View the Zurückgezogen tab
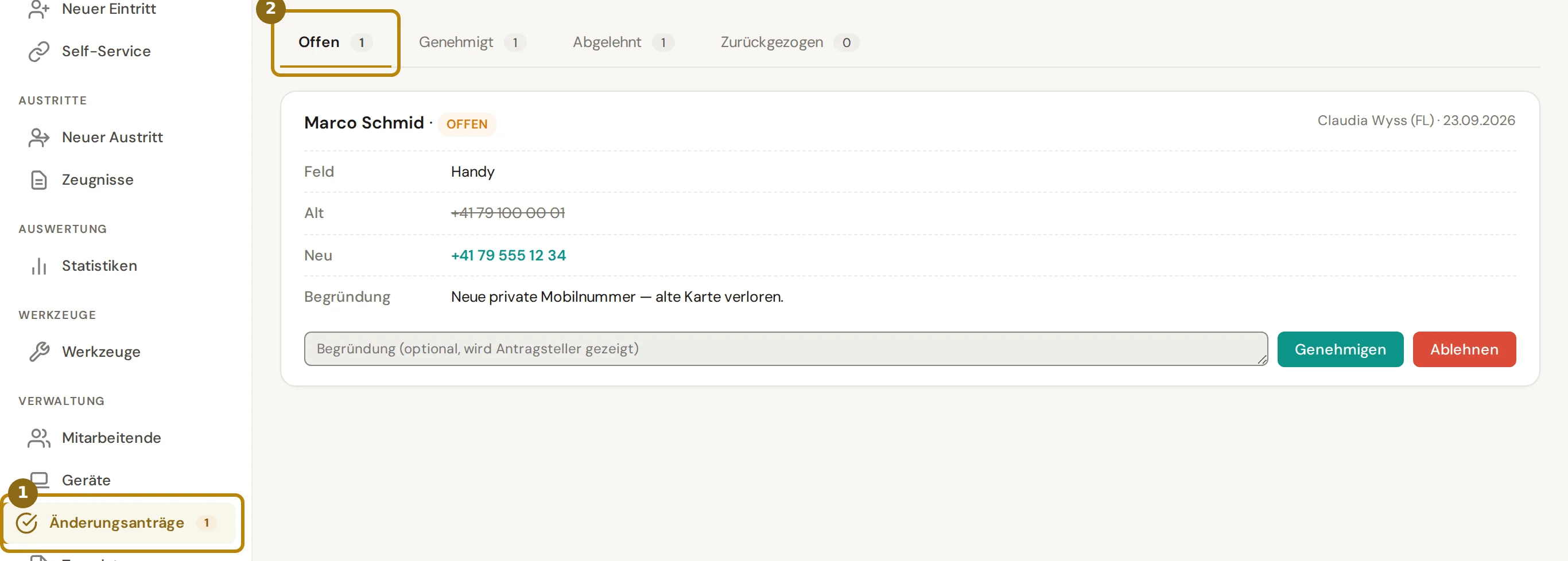Image resolution: width=1568 pixels, height=561 pixels. (x=790, y=42)
